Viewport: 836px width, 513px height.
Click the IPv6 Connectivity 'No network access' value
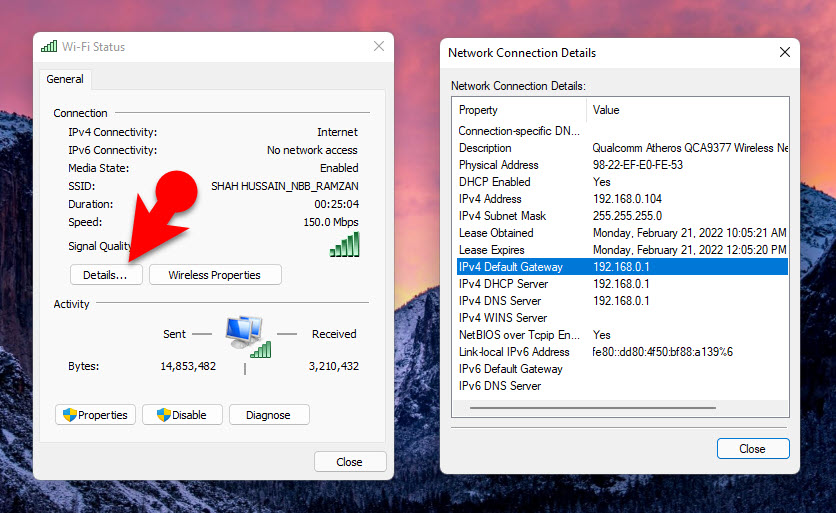pyautogui.click(x=312, y=150)
